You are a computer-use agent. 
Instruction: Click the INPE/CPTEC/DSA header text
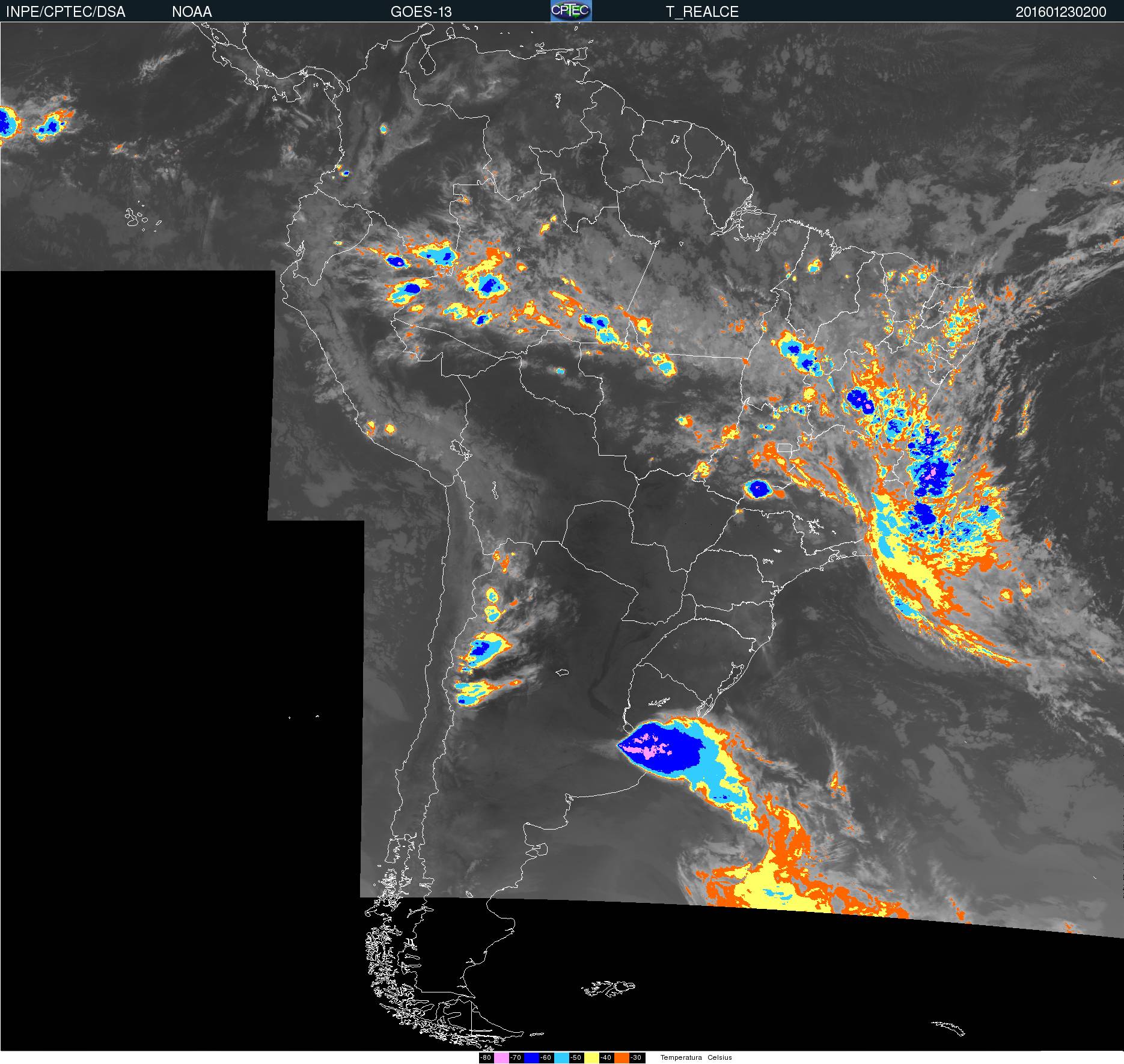coord(66,12)
